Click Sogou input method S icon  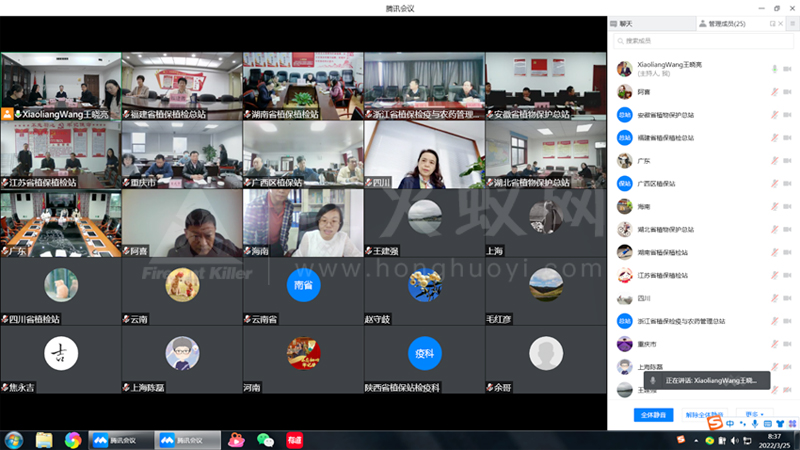[715, 424]
